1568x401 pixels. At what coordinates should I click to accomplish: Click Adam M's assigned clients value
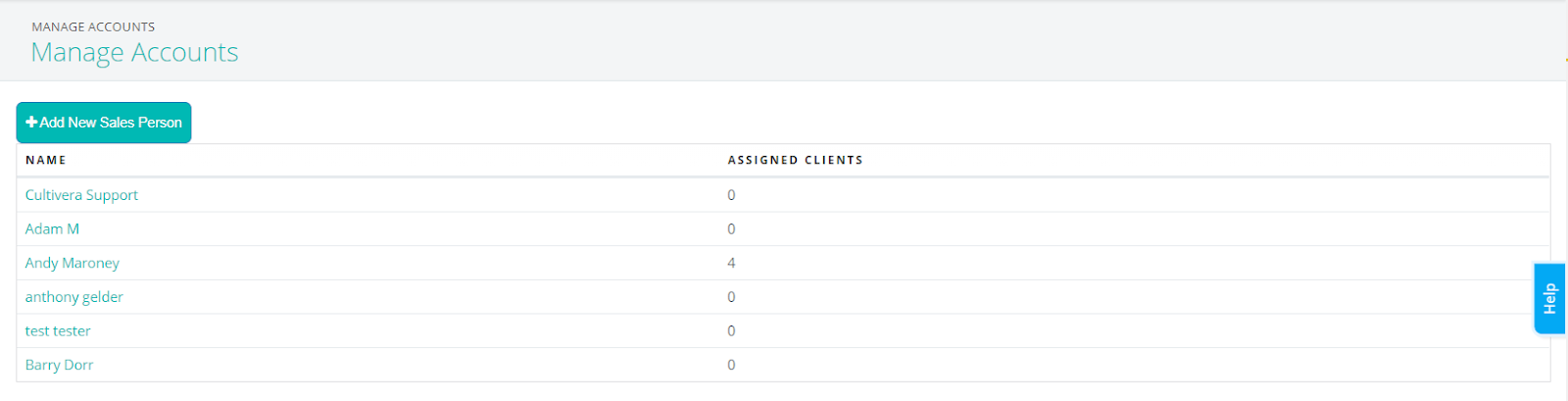(731, 229)
